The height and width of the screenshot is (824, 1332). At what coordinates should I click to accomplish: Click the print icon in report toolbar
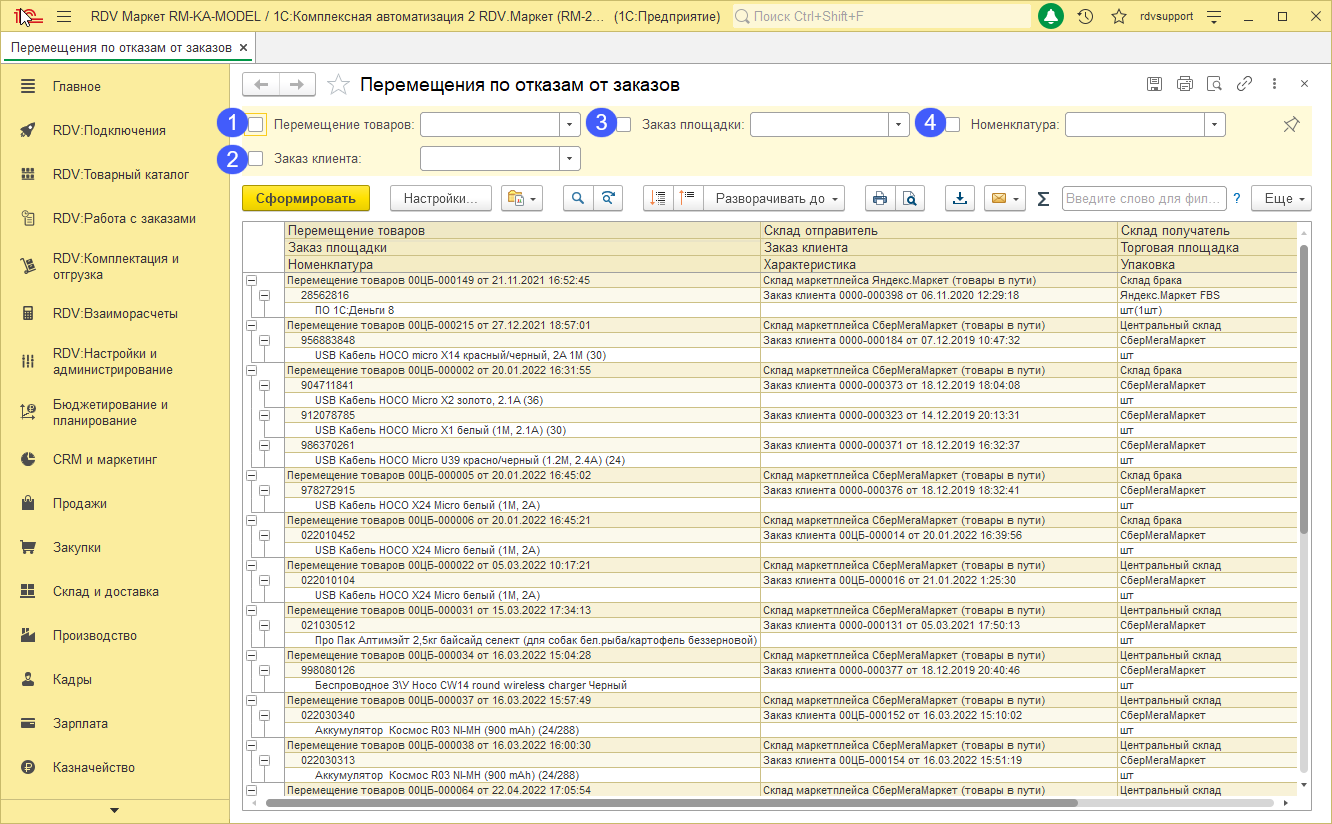click(x=880, y=199)
